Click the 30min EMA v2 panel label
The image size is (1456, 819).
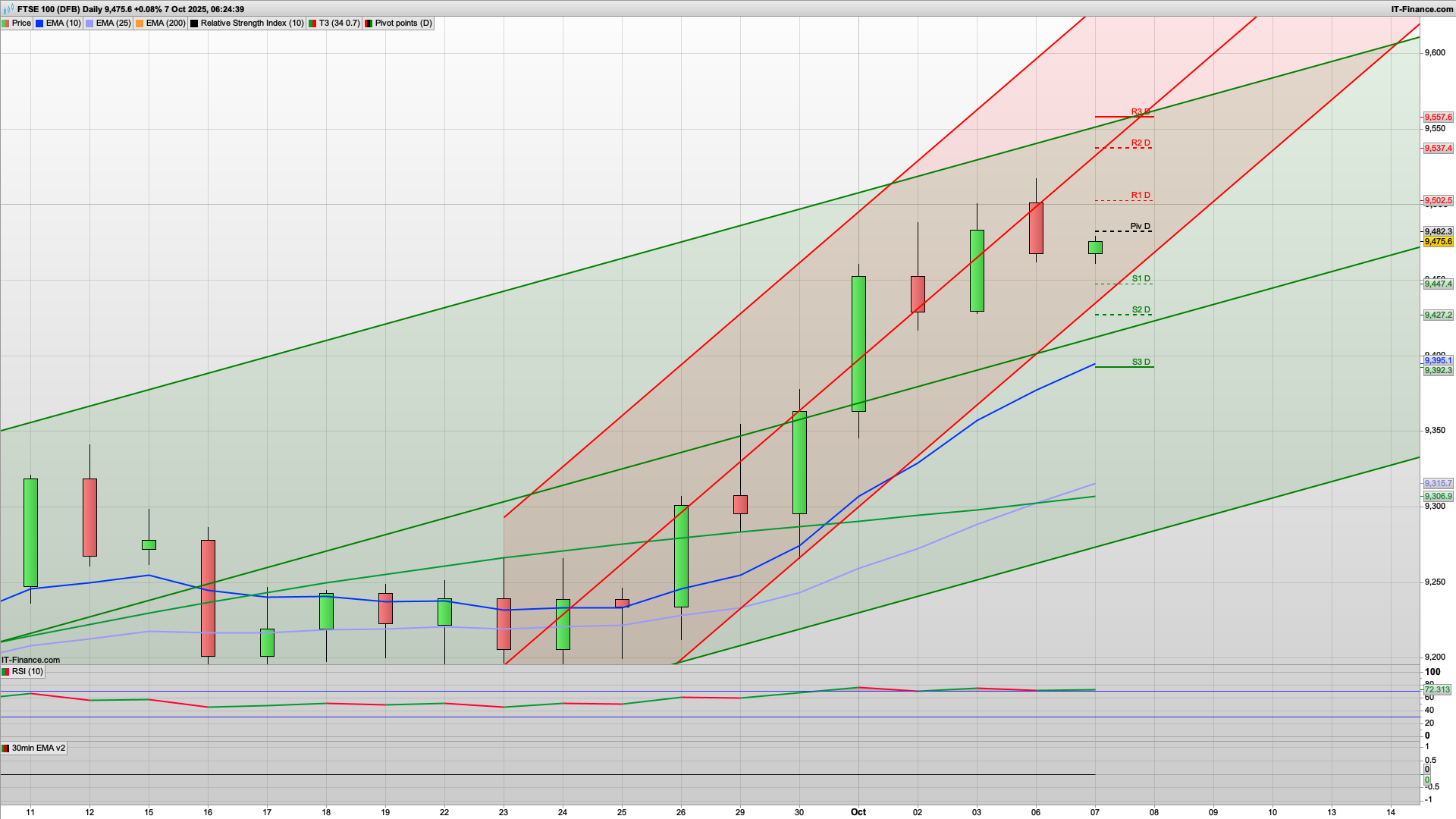[x=38, y=748]
